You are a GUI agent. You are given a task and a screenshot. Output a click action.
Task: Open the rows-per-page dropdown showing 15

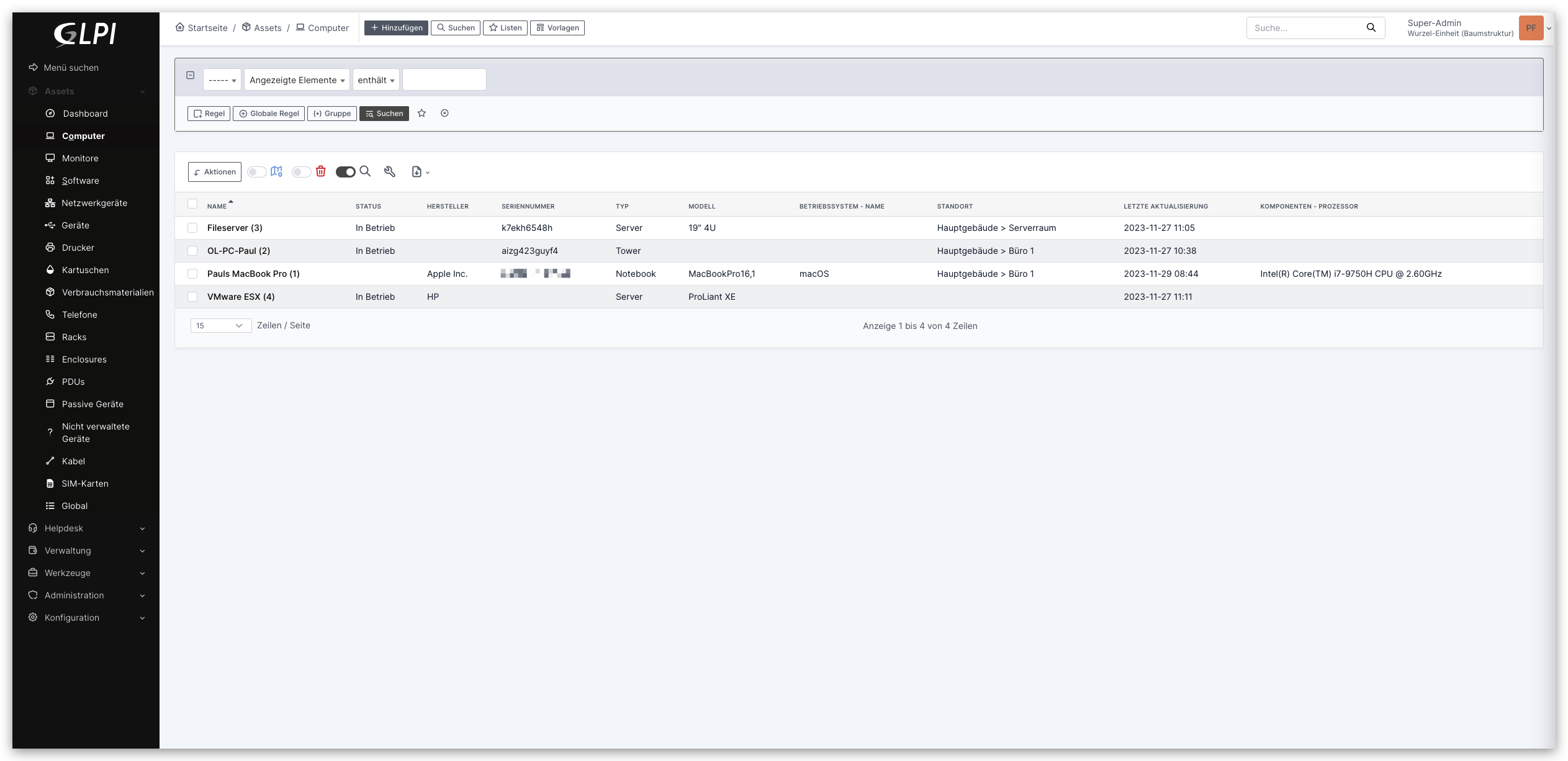pos(220,326)
